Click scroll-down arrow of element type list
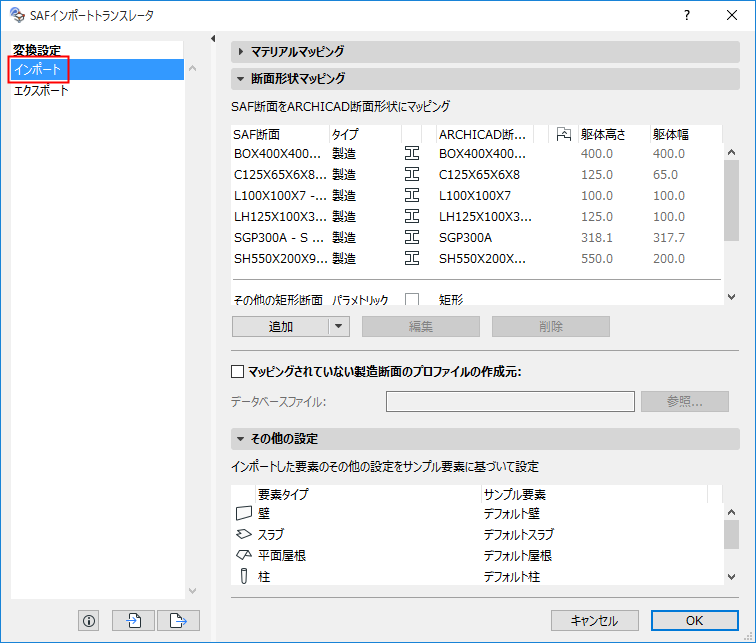The height and width of the screenshot is (643, 756). [731, 576]
